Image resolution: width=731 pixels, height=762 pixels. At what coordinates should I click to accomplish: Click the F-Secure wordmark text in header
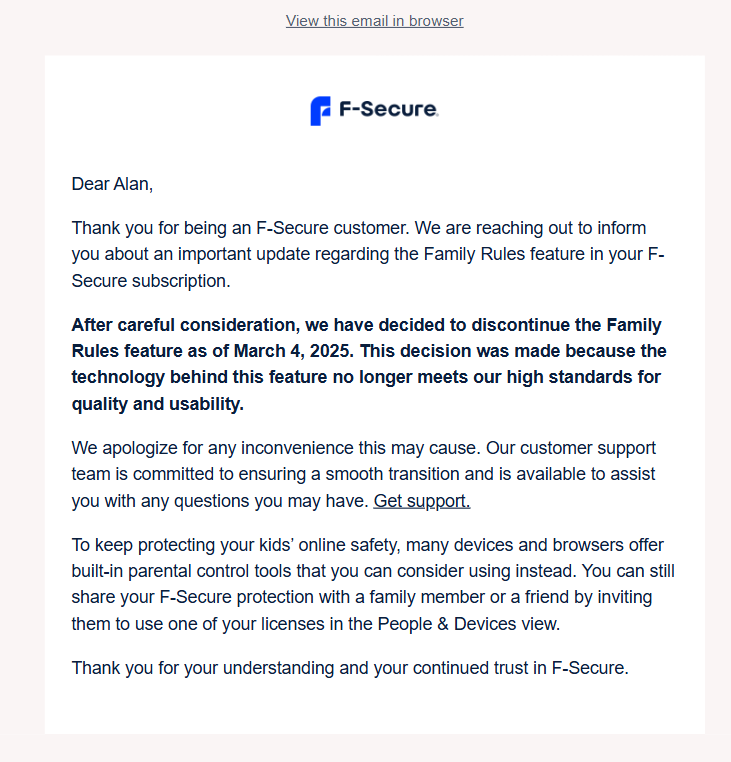(x=388, y=109)
